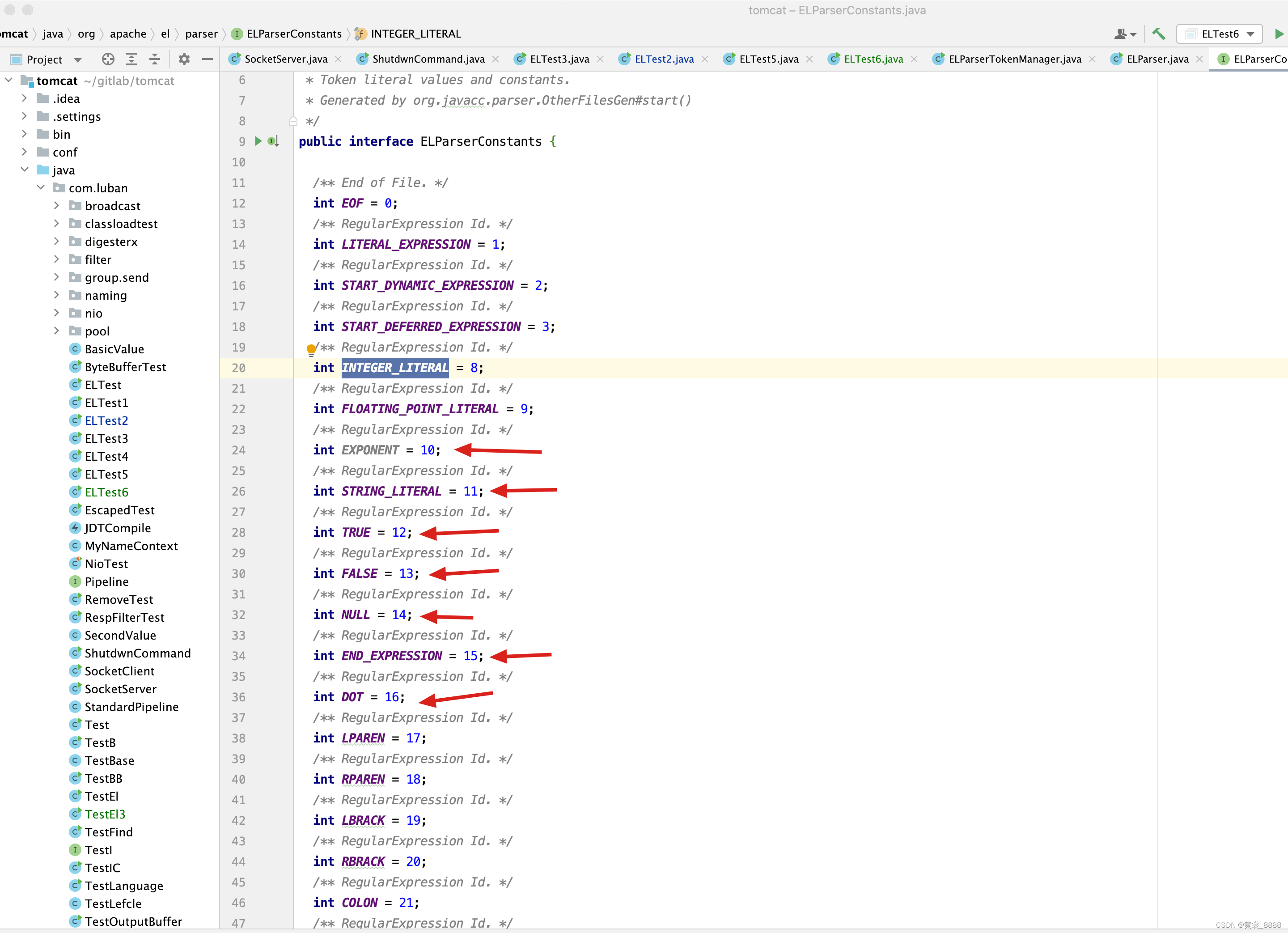Close the ELParserTokenManager.java tab

1092,59
